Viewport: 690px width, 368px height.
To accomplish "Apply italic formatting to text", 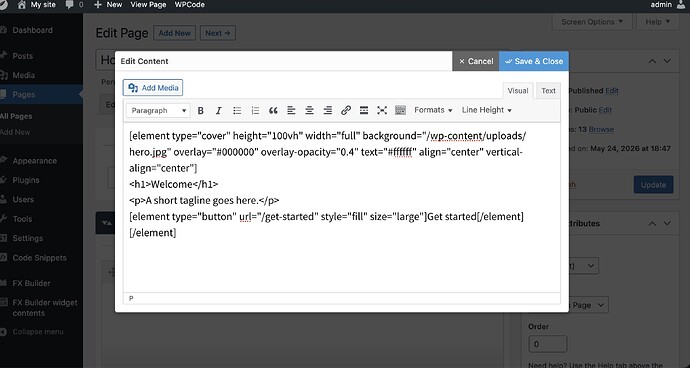I will (x=219, y=110).
